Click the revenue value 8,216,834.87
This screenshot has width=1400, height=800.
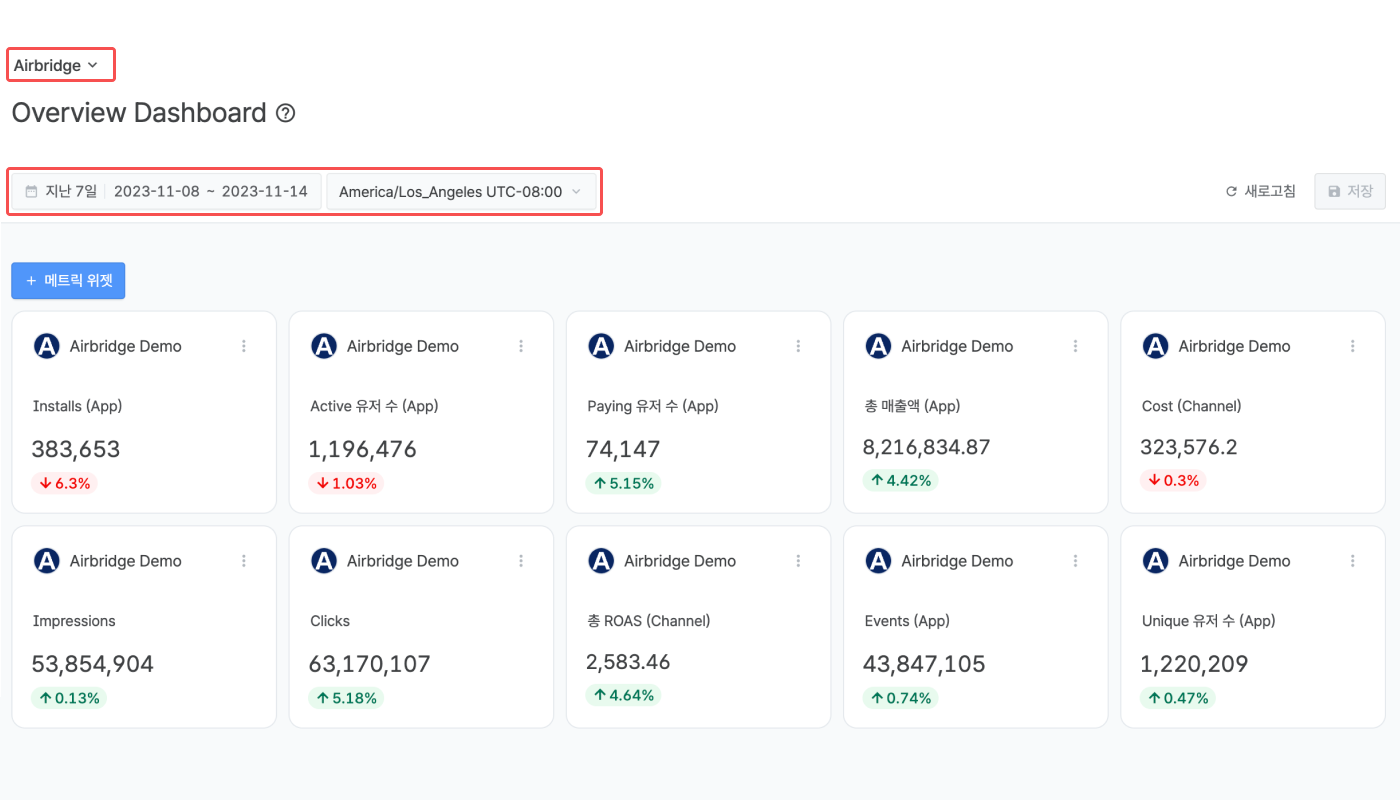pos(927,447)
